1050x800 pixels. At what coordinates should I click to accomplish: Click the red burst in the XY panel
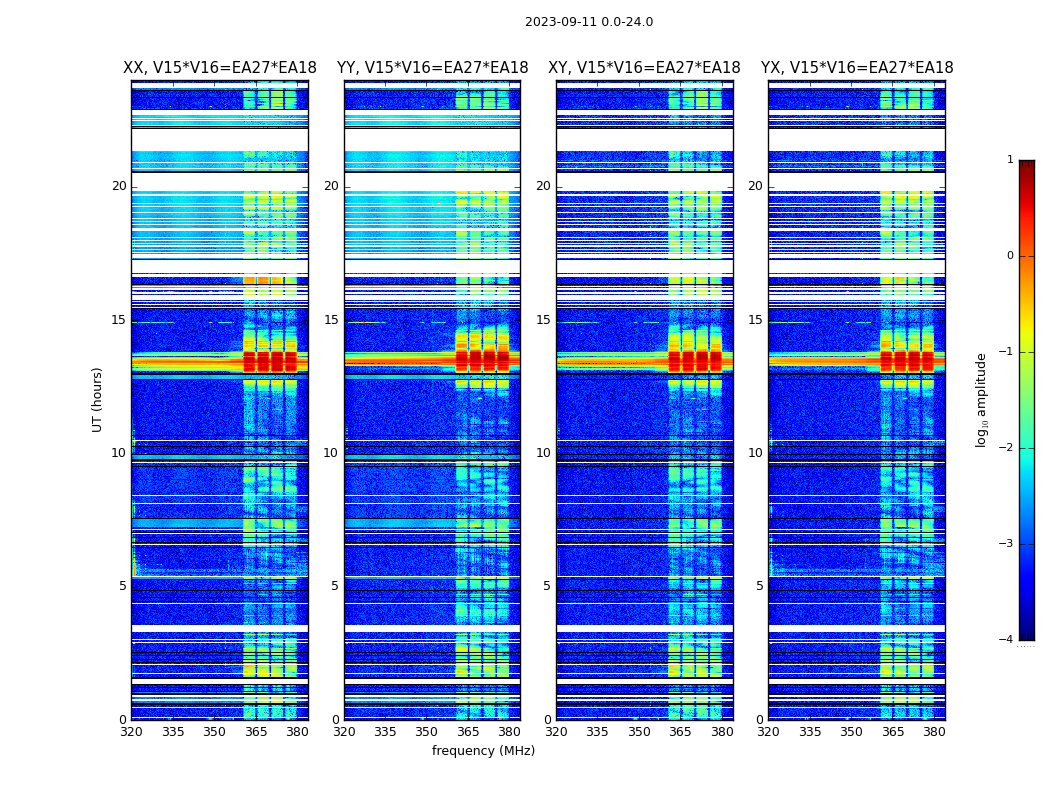695,362
